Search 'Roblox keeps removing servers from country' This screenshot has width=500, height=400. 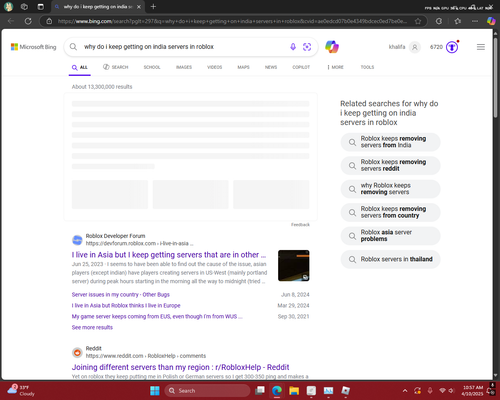click(390, 212)
